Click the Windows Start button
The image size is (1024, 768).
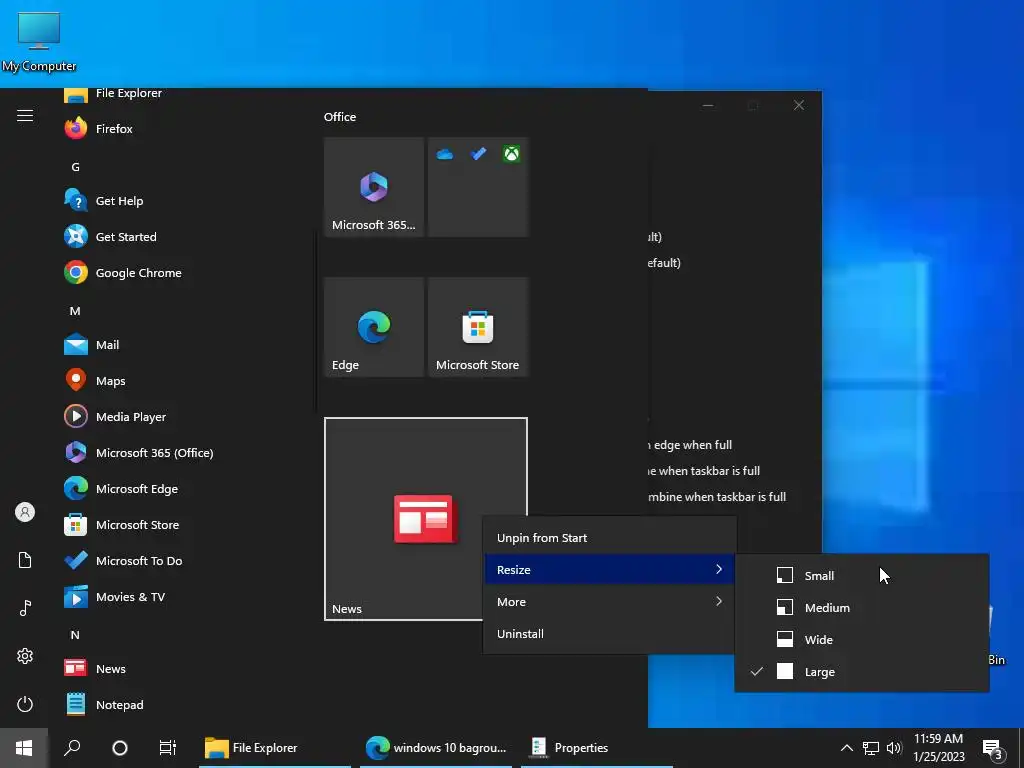24,748
